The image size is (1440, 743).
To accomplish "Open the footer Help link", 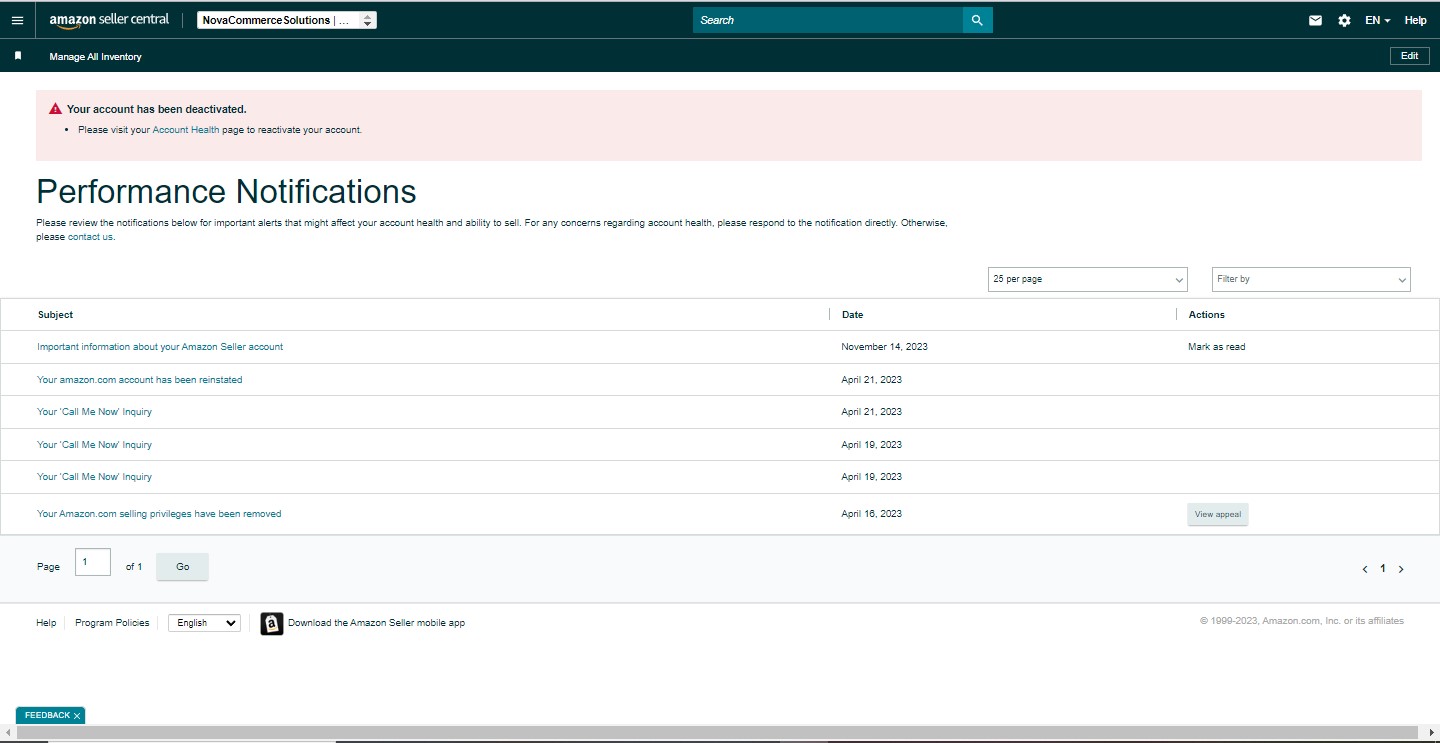I will 46,623.
